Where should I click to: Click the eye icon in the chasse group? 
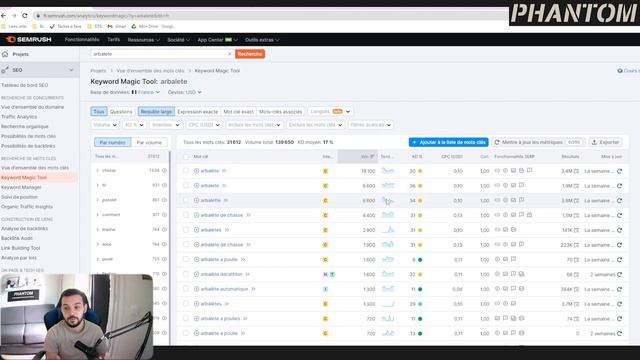[164, 170]
